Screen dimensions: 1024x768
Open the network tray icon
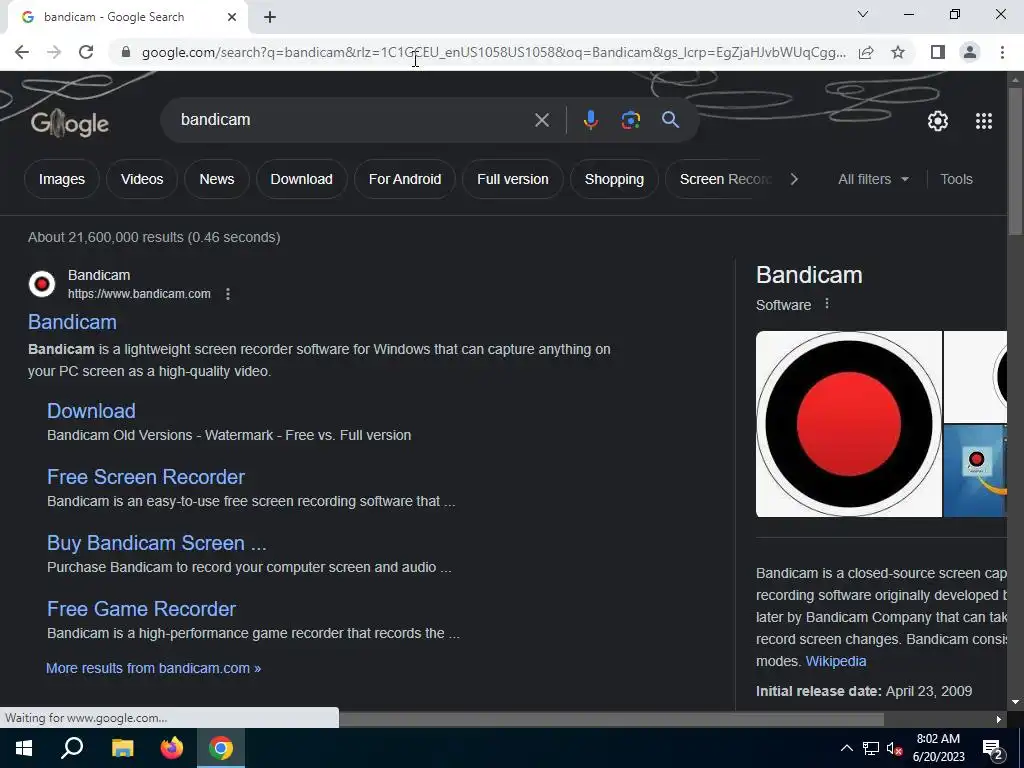point(871,748)
